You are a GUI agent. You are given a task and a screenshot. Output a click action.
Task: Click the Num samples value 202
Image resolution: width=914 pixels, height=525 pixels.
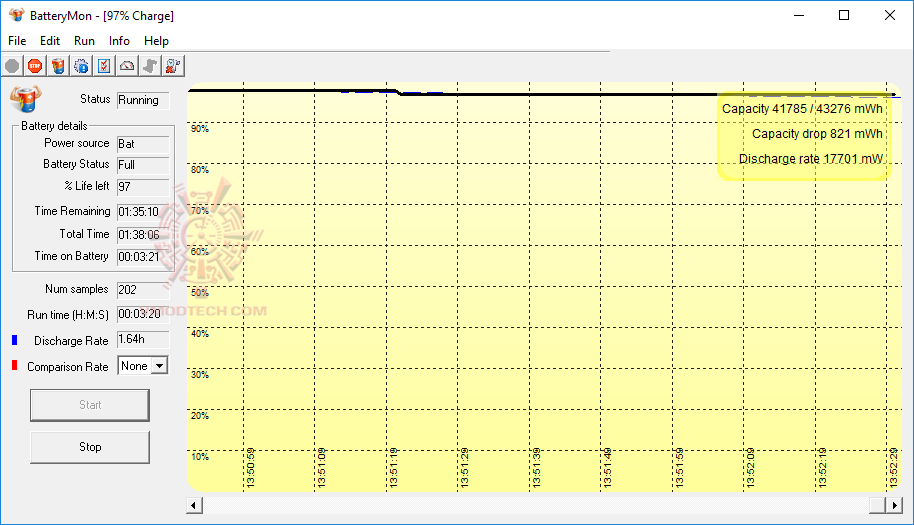tap(143, 290)
